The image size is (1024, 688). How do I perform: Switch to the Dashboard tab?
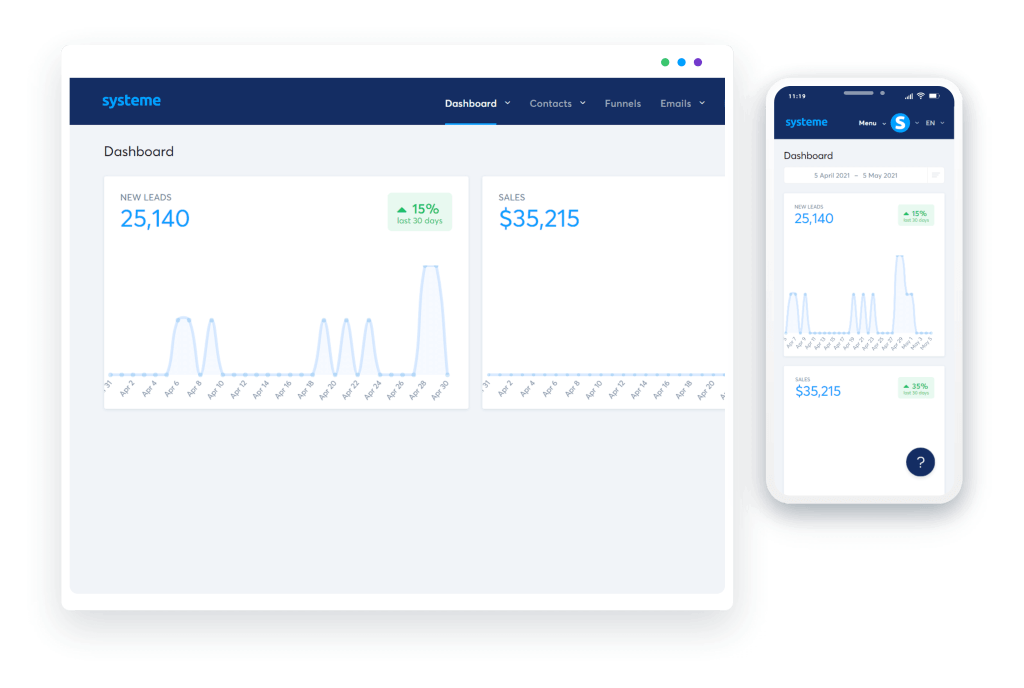[471, 103]
